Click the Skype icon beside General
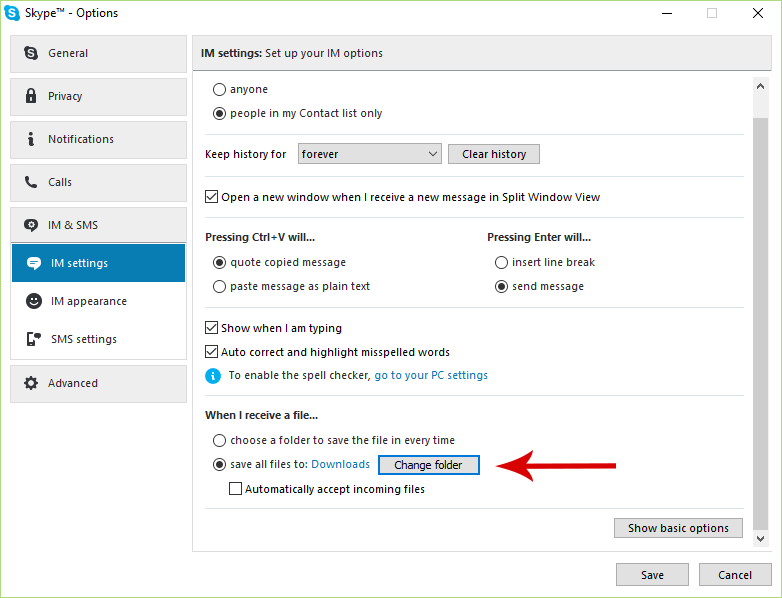This screenshot has width=782, height=598. point(31,53)
